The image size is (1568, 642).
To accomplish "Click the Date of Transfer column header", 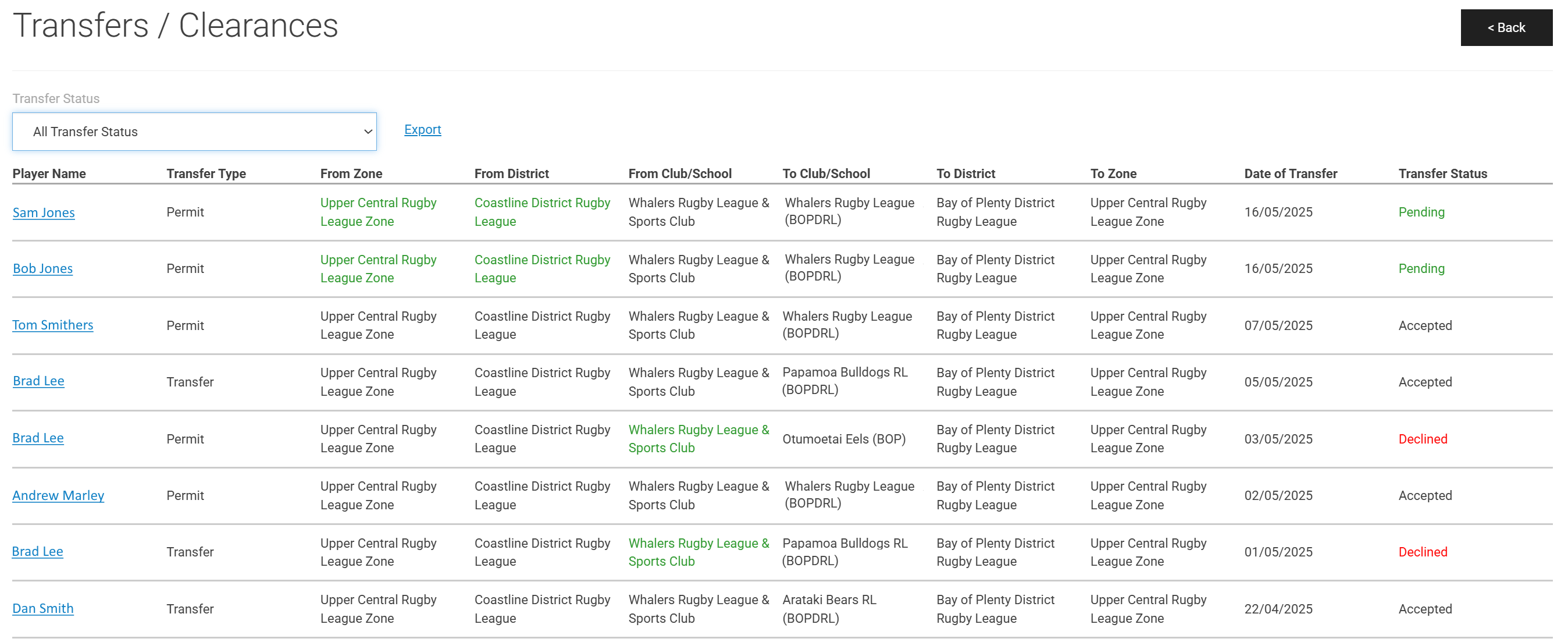I will coord(1291,173).
